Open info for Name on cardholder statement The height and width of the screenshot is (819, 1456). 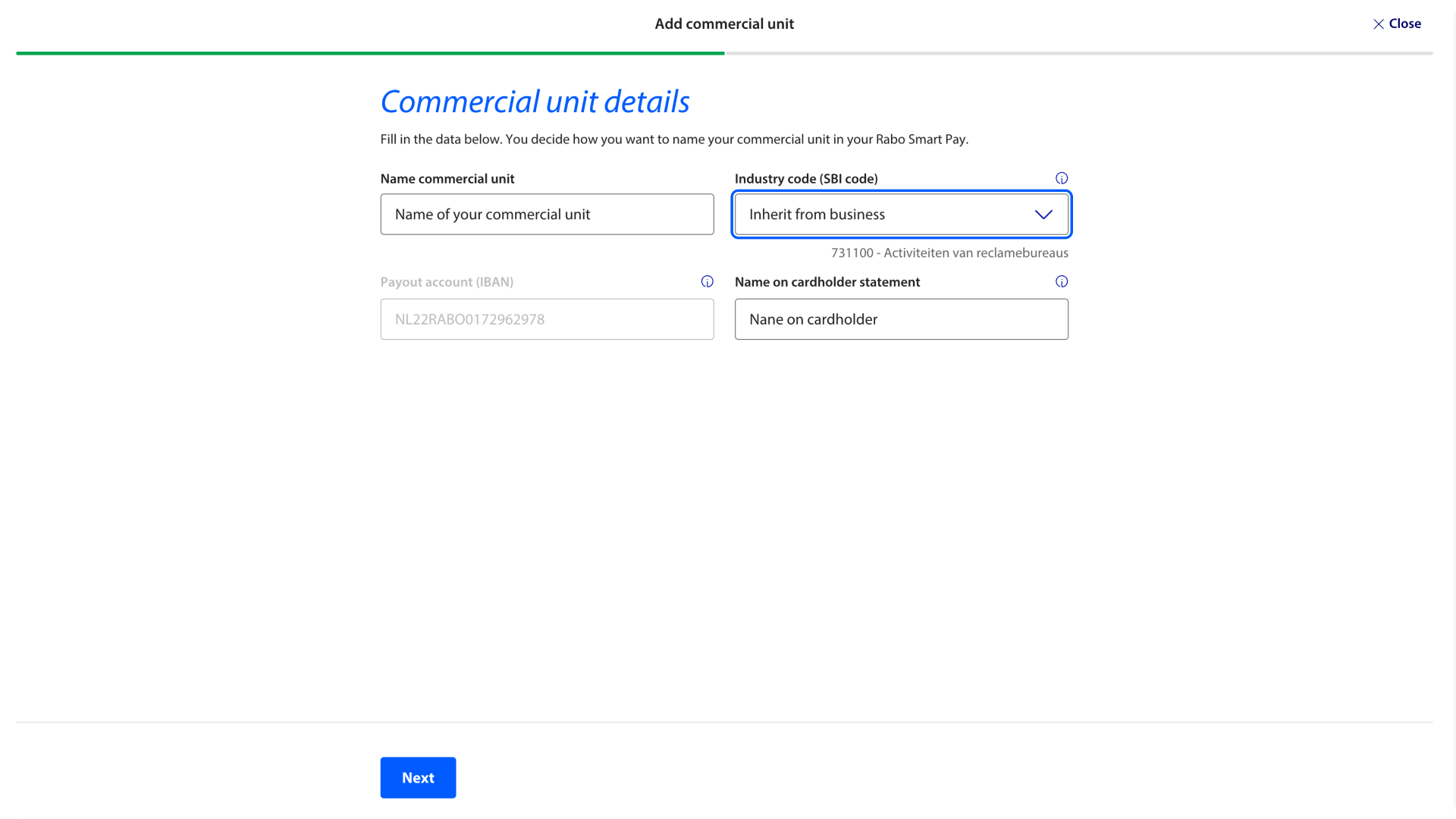pos(1061,281)
